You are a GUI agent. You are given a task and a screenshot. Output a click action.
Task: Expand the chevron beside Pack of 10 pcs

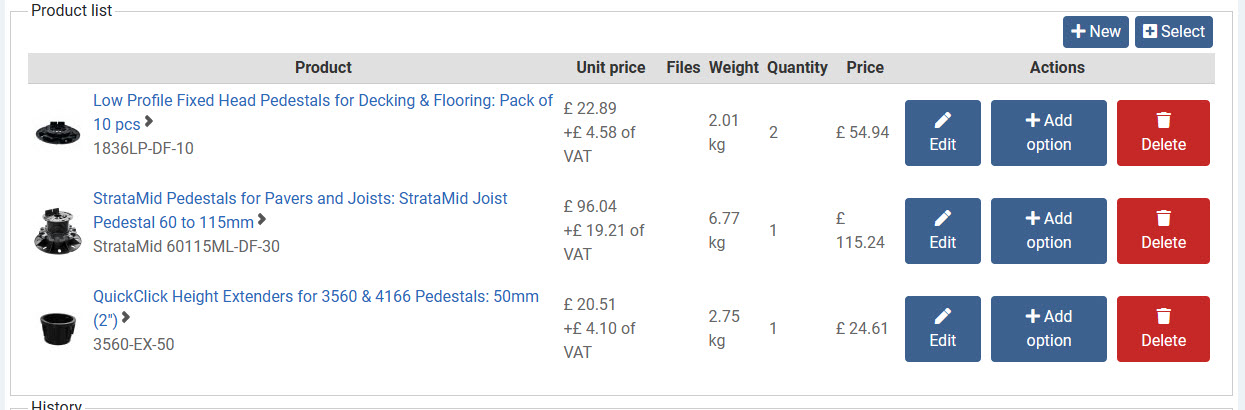[149, 122]
